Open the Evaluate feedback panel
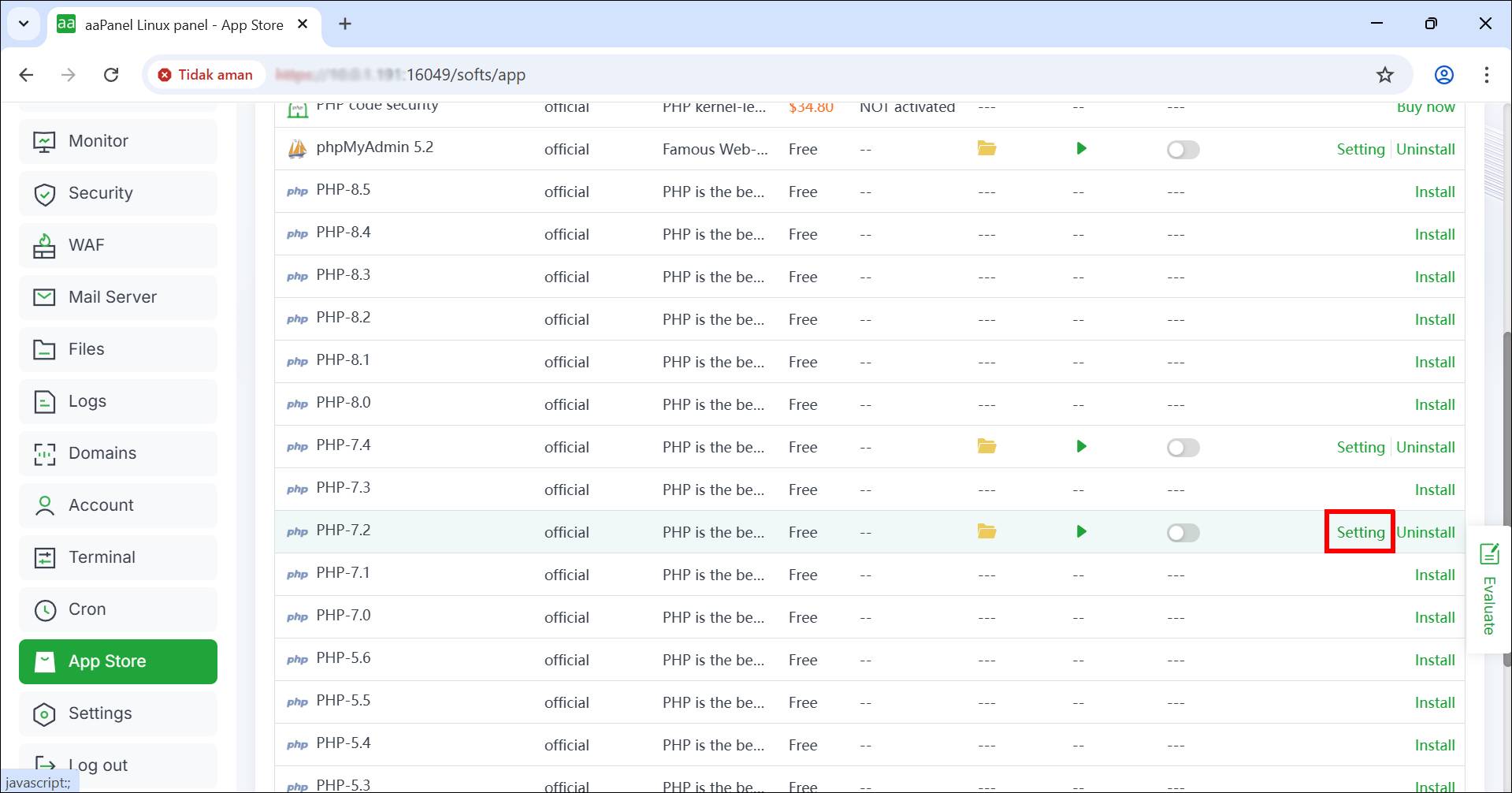Screen dimensions: 1512x793 coord(1488,589)
